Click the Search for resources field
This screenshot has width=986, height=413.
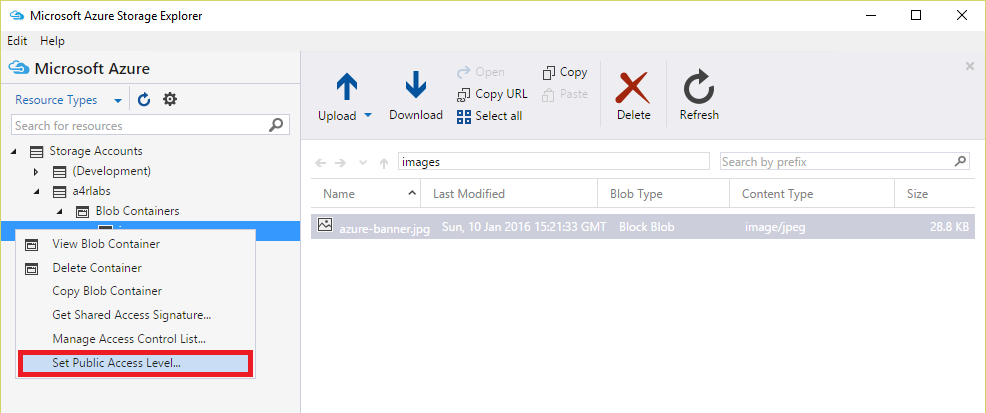(140, 126)
